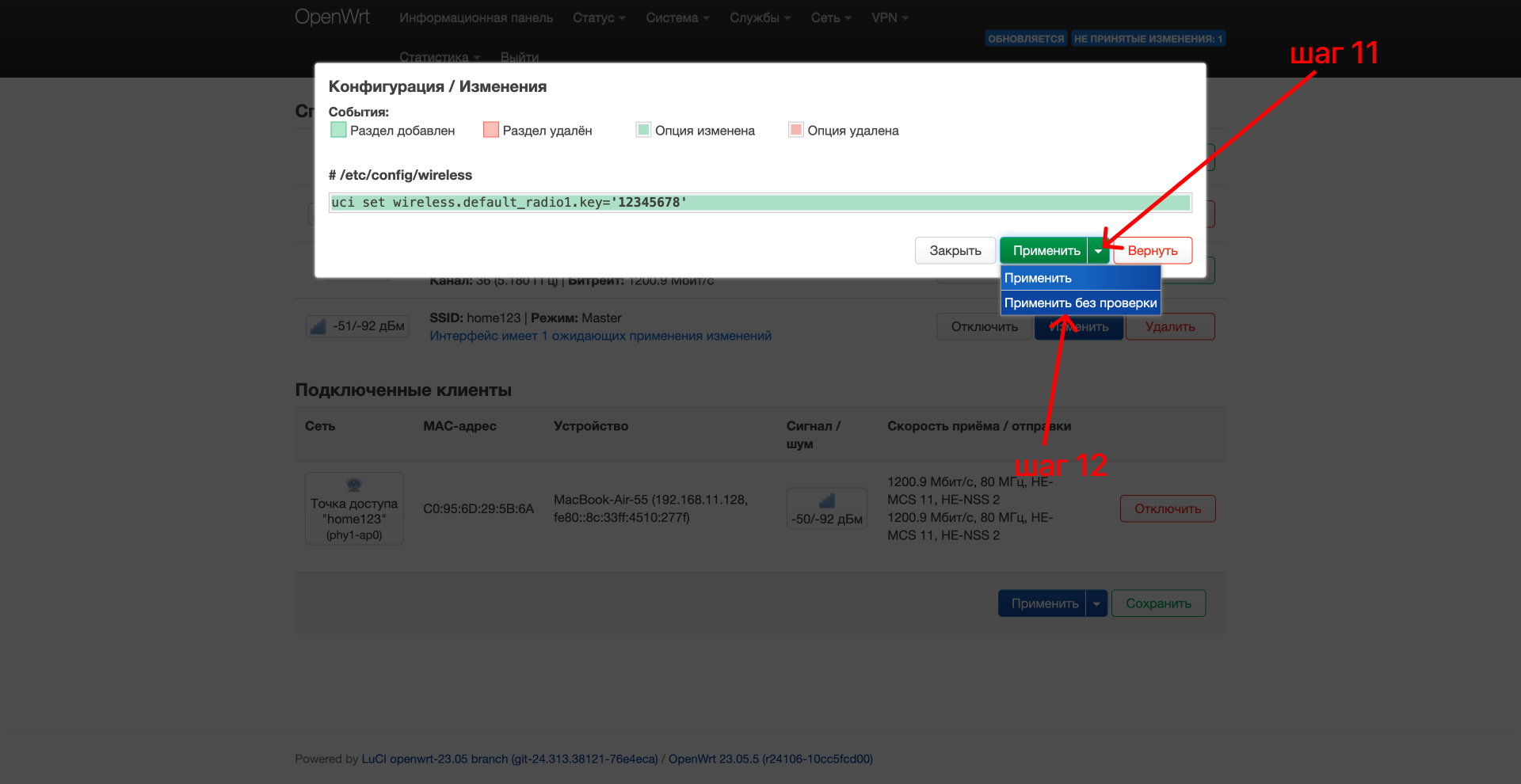The width and height of the screenshot is (1521, 784).
Task: Click the Закрыть button in the dialog
Action: pos(955,251)
